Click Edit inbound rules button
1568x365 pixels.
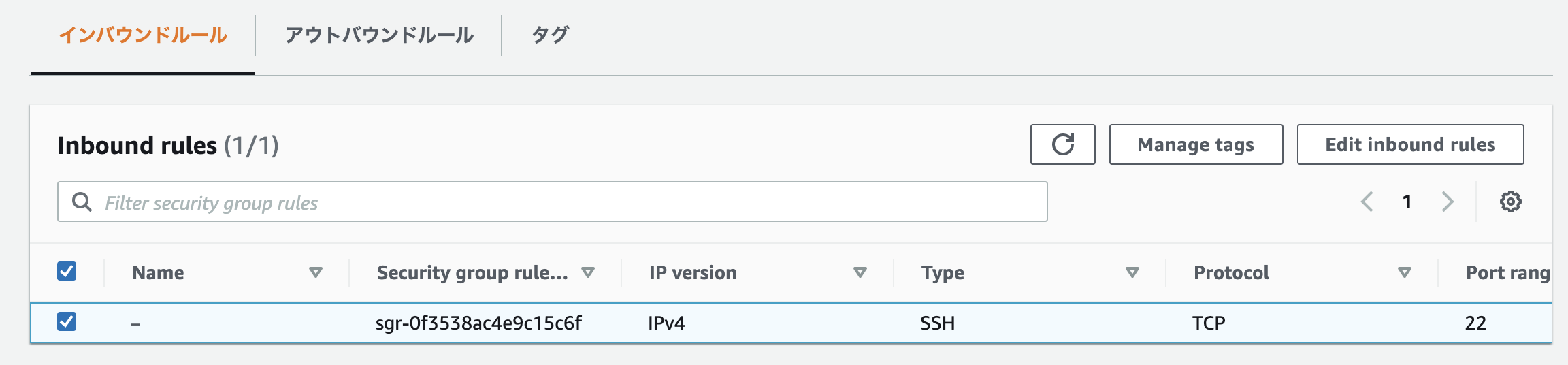point(1410,144)
